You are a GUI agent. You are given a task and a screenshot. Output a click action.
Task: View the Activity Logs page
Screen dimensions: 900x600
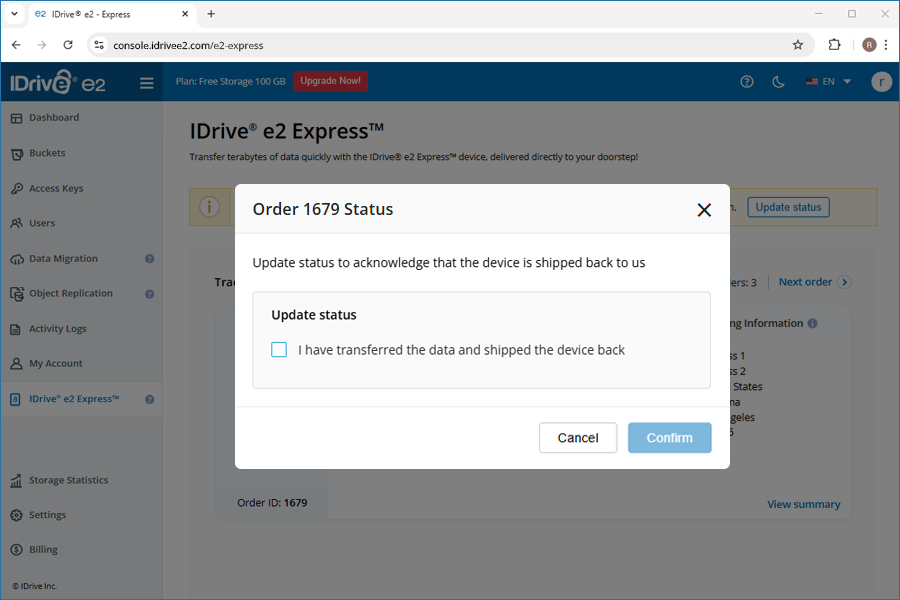[57, 328]
